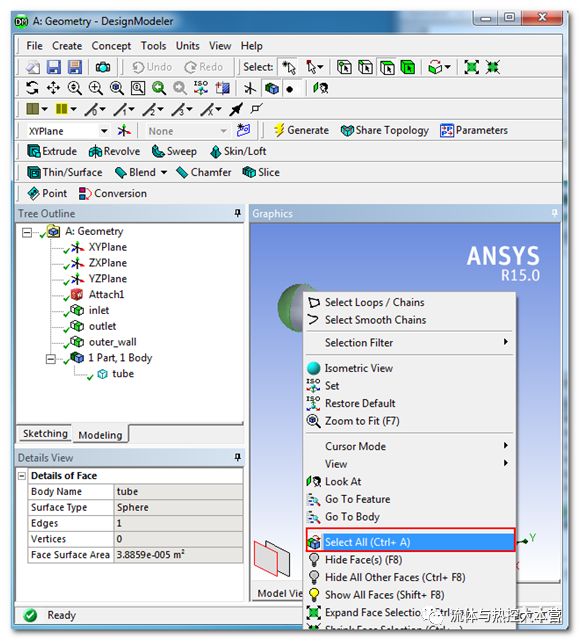Switch to the Modeling tab
The height and width of the screenshot is (641, 580).
click(100, 435)
